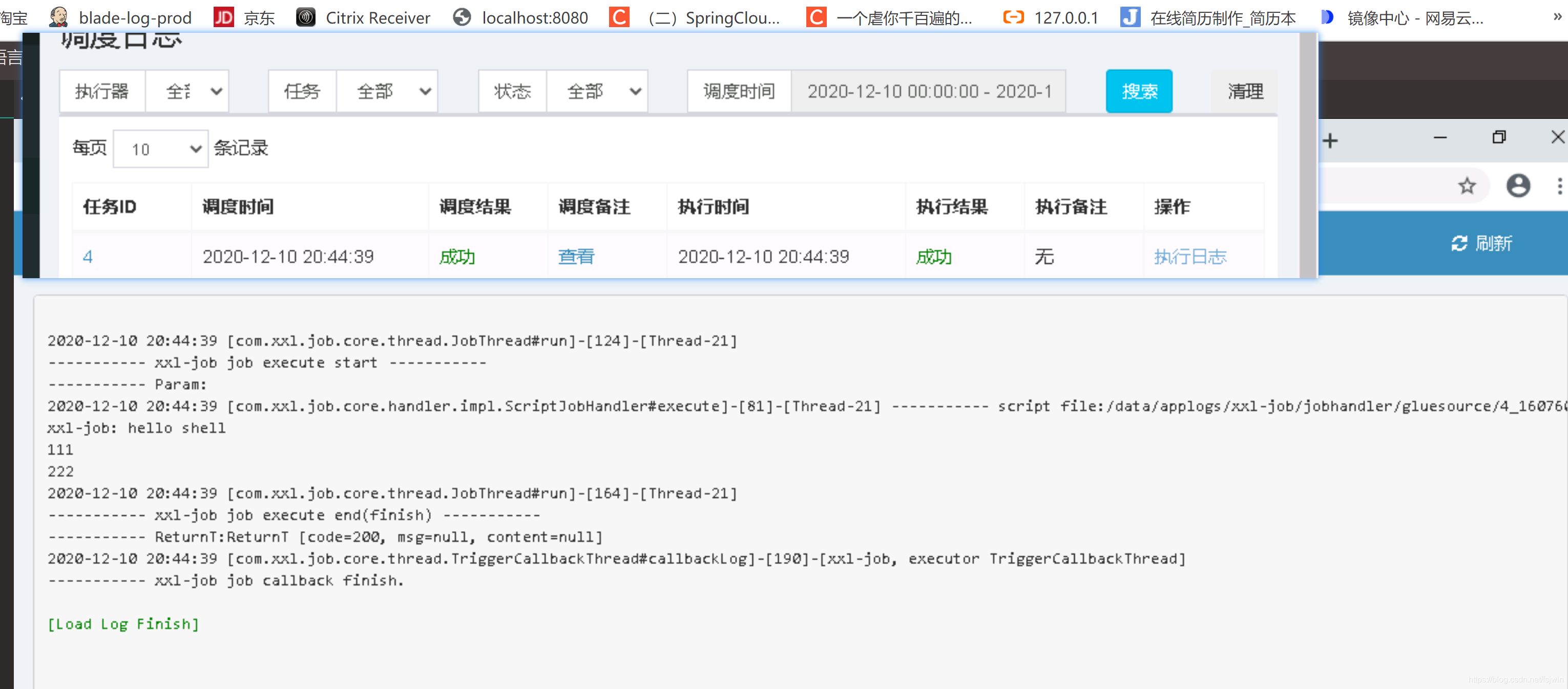This screenshot has width=1568, height=689.
Task: Change records per page from 10
Action: 160,149
